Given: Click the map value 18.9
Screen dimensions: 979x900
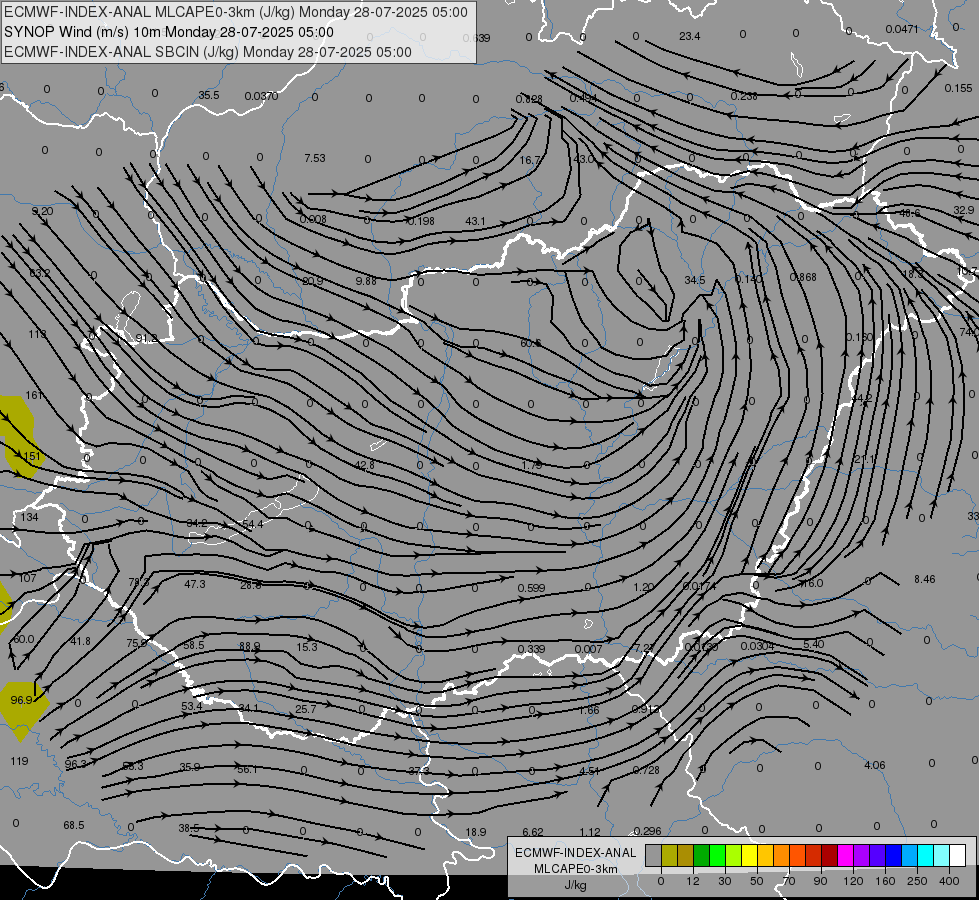Looking at the screenshot, I should click(x=476, y=832).
